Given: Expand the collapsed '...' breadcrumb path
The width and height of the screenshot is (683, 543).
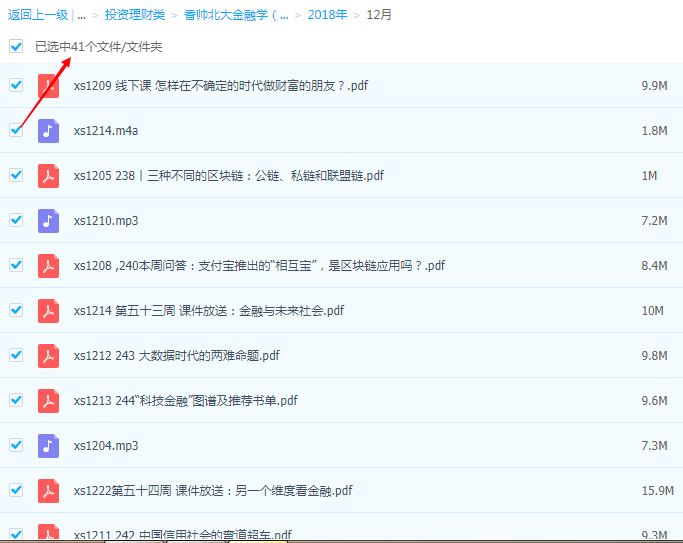Looking at the screenshot, I should click(81, 15).
